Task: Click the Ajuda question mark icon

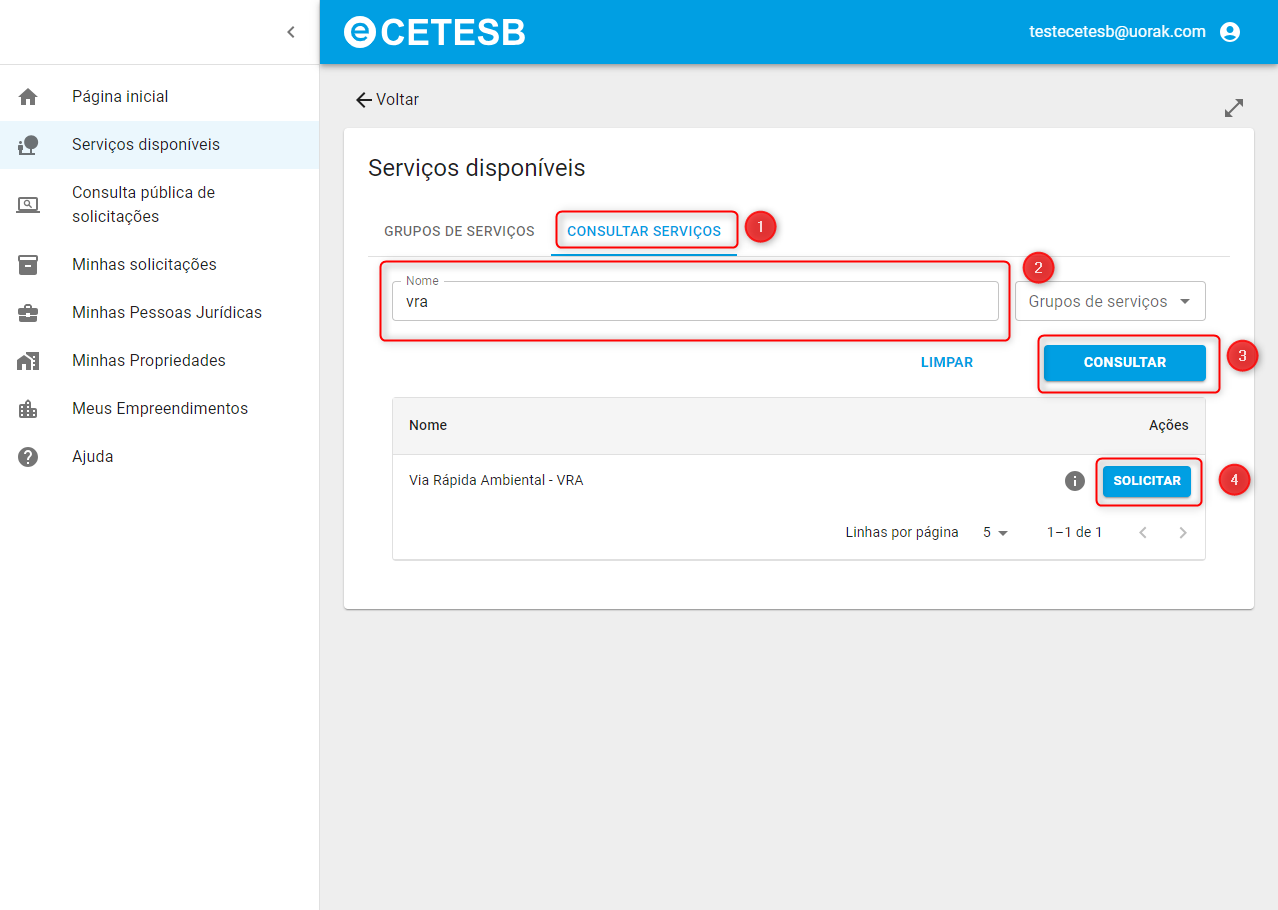Action: (28, 457)
